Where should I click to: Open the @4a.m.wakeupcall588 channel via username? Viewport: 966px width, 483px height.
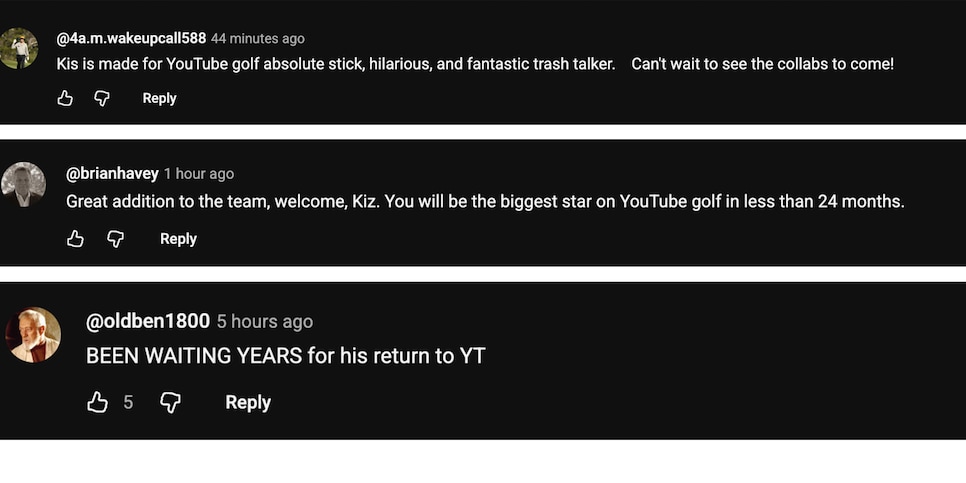[x=131, y=38]
